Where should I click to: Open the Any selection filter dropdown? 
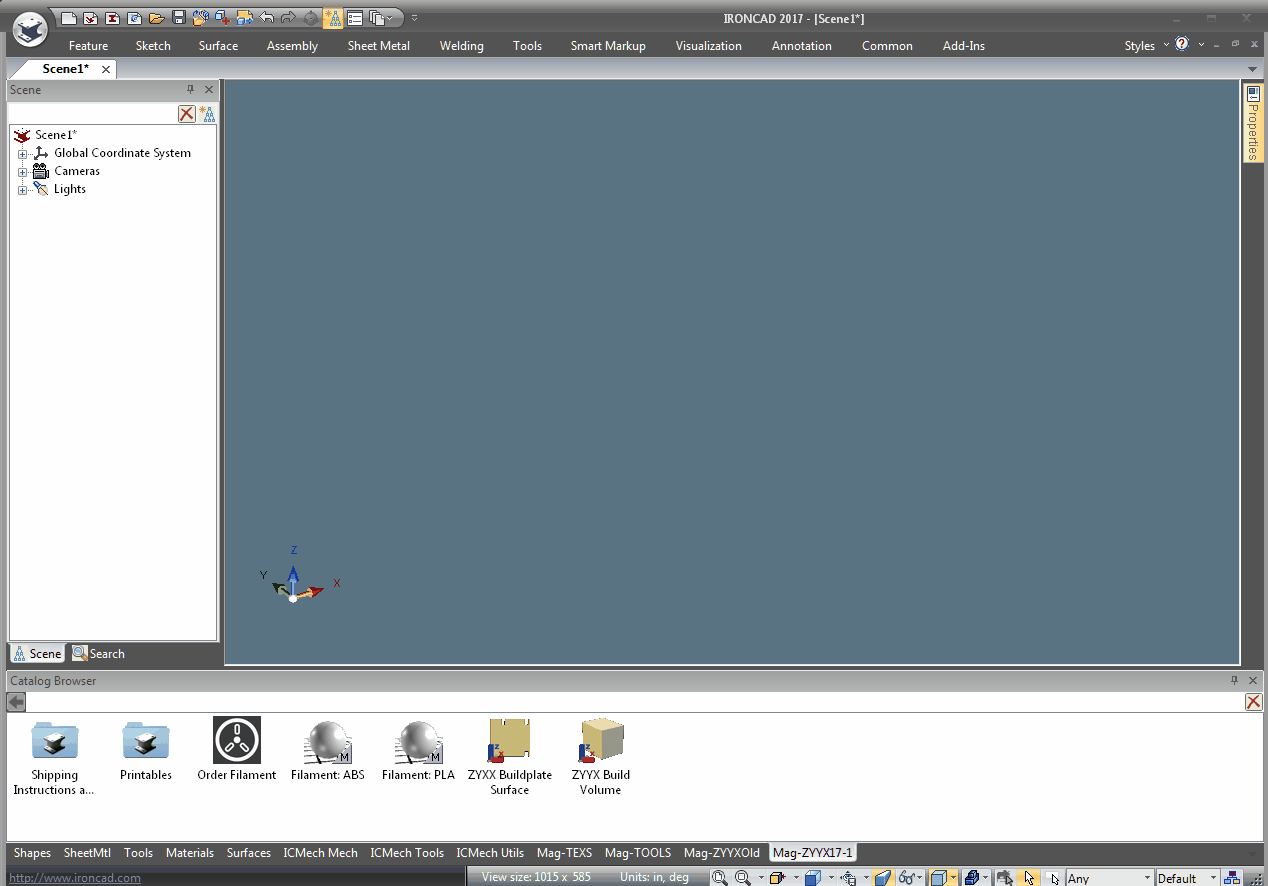click(x=1109, y=878)
